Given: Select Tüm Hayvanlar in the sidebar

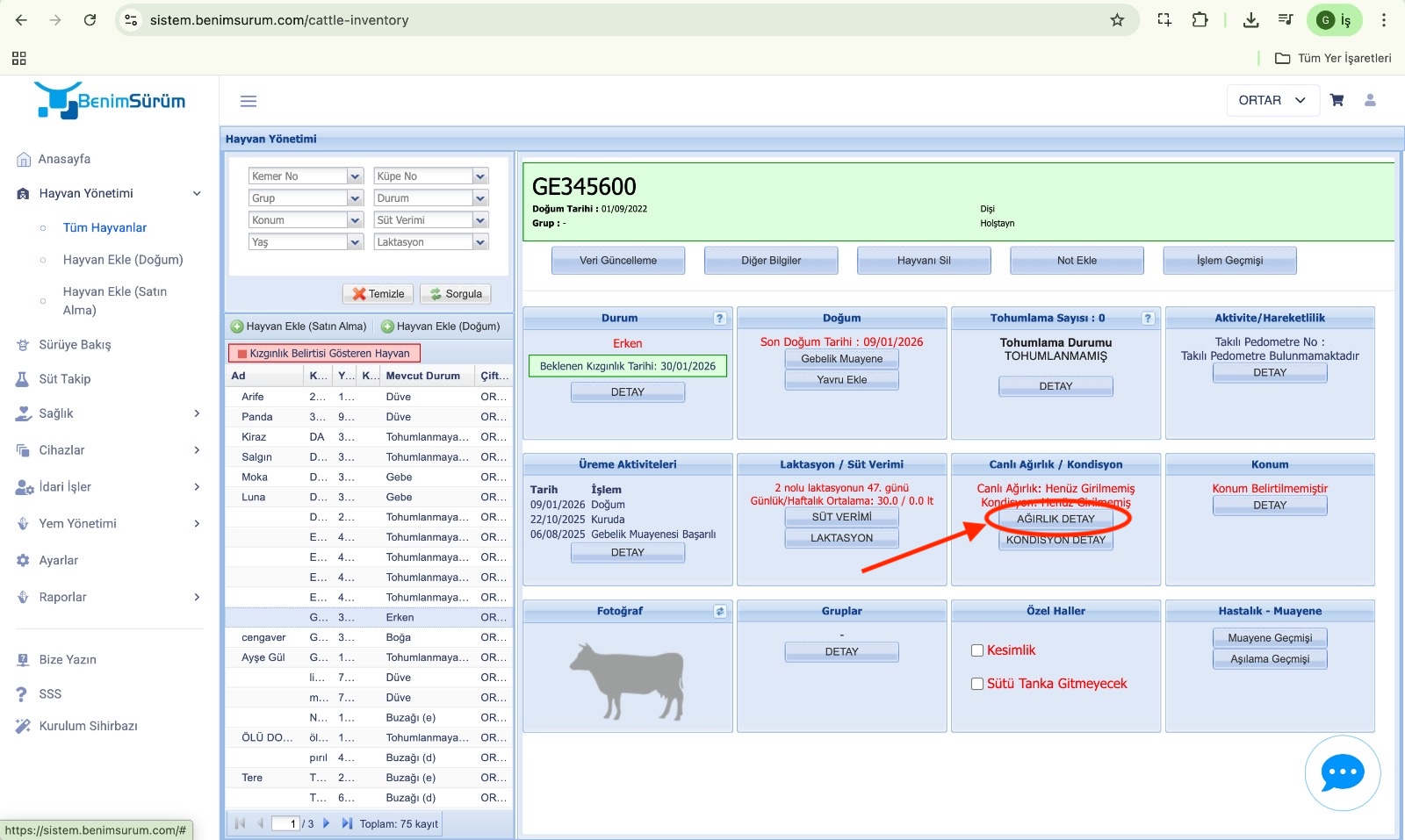Looking at the screenshot, I should coord(104,227).
